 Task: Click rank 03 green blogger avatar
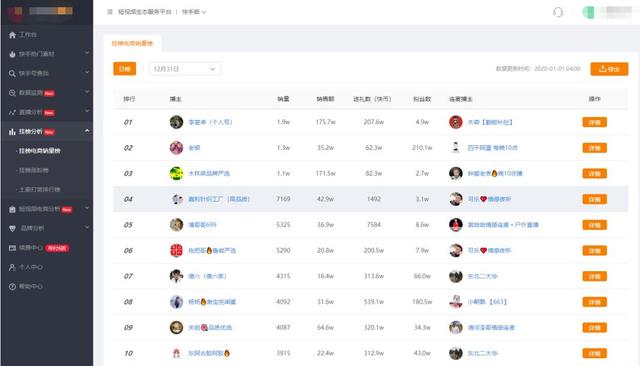(176, 173)
